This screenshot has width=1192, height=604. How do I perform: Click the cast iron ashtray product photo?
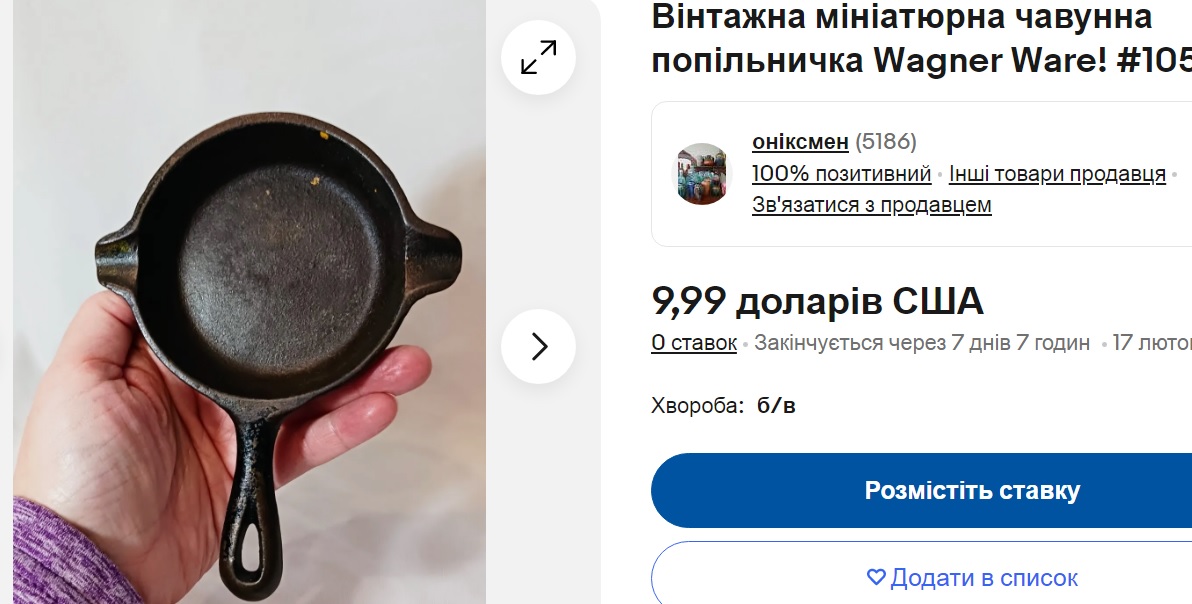point(249,302)
